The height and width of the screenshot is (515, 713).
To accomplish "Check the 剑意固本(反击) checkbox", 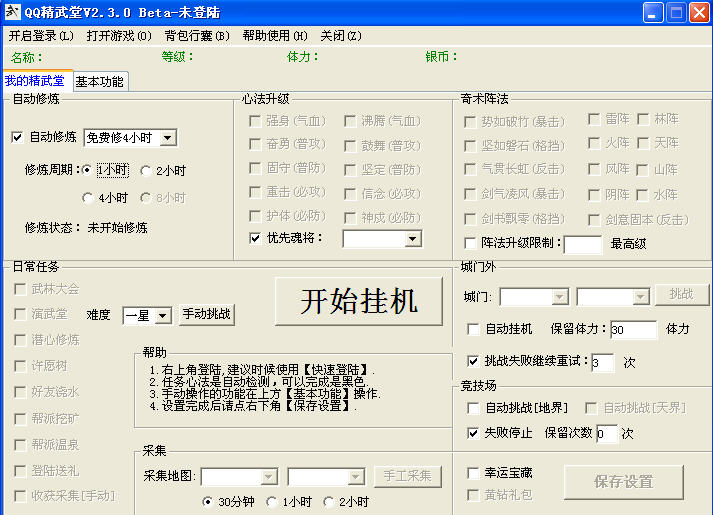I will pyautogui.click(x=594, y=220).
